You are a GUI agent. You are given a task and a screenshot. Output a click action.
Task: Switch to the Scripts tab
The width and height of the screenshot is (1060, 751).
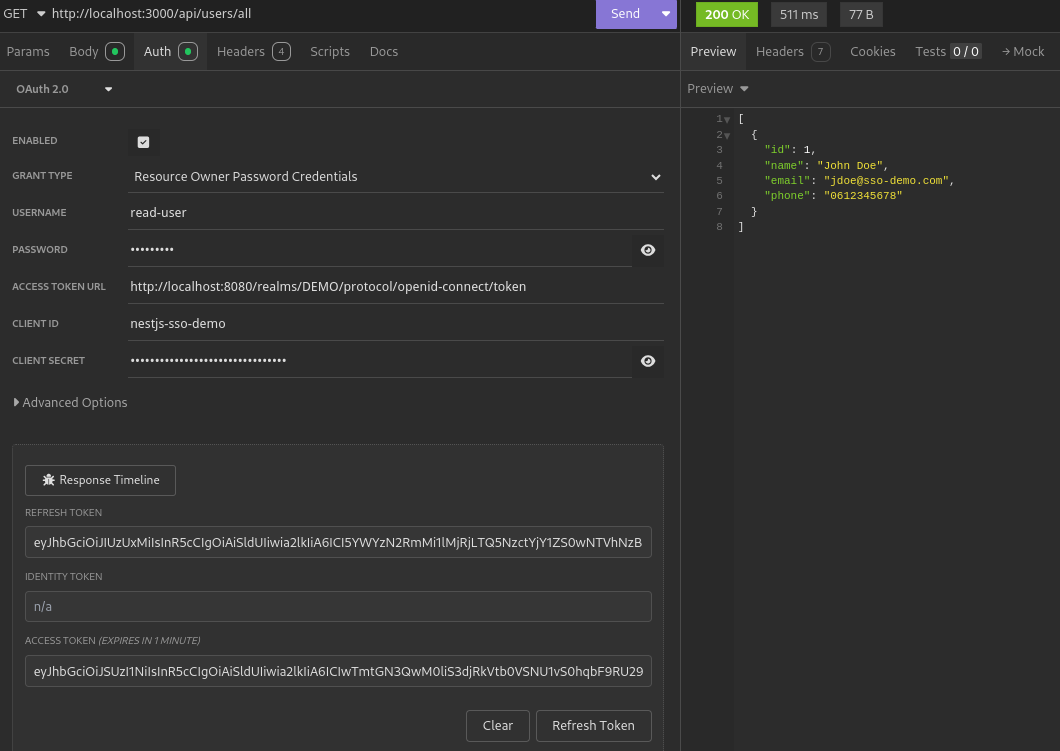tap(330, 51)
